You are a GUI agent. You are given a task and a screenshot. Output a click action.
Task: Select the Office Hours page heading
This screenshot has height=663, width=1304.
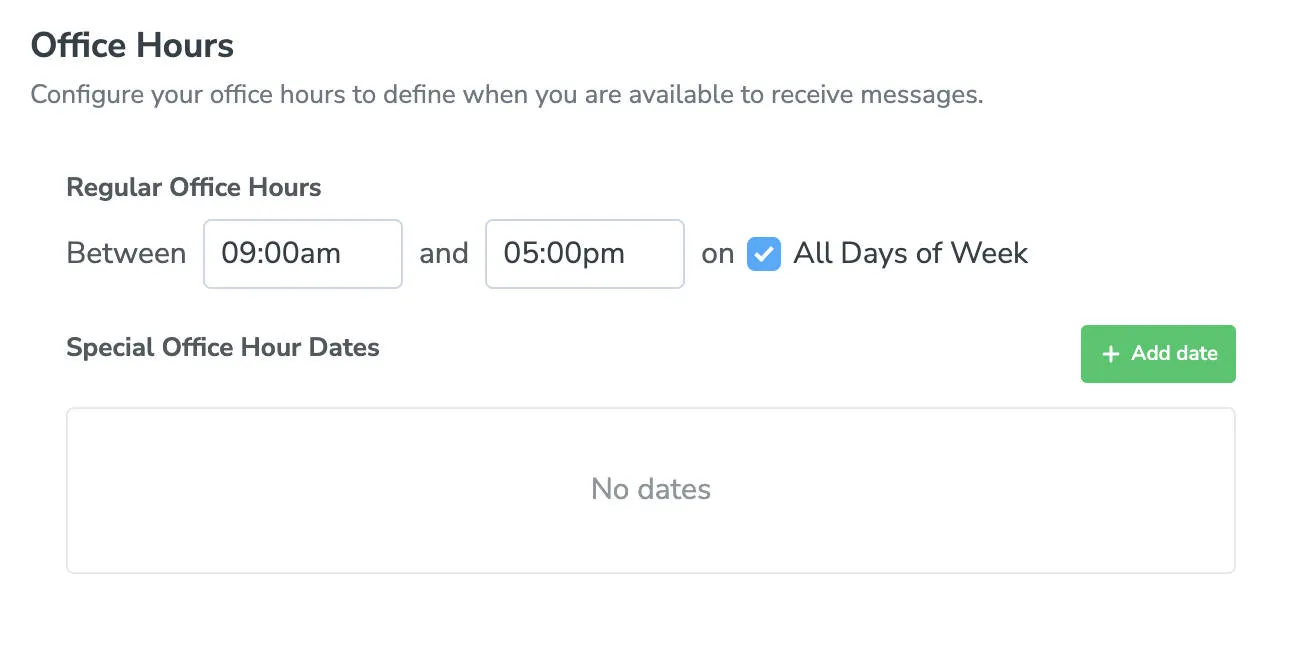click(x=132, y=44)
